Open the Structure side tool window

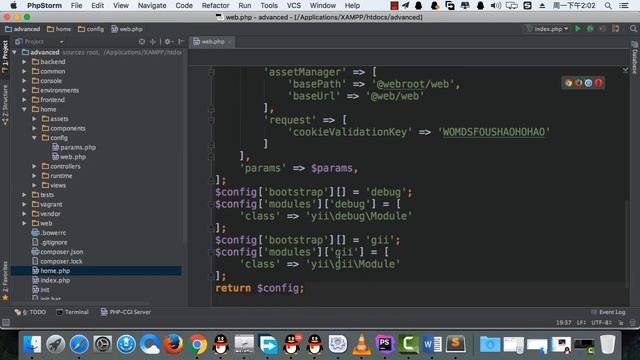click(5, 104)
